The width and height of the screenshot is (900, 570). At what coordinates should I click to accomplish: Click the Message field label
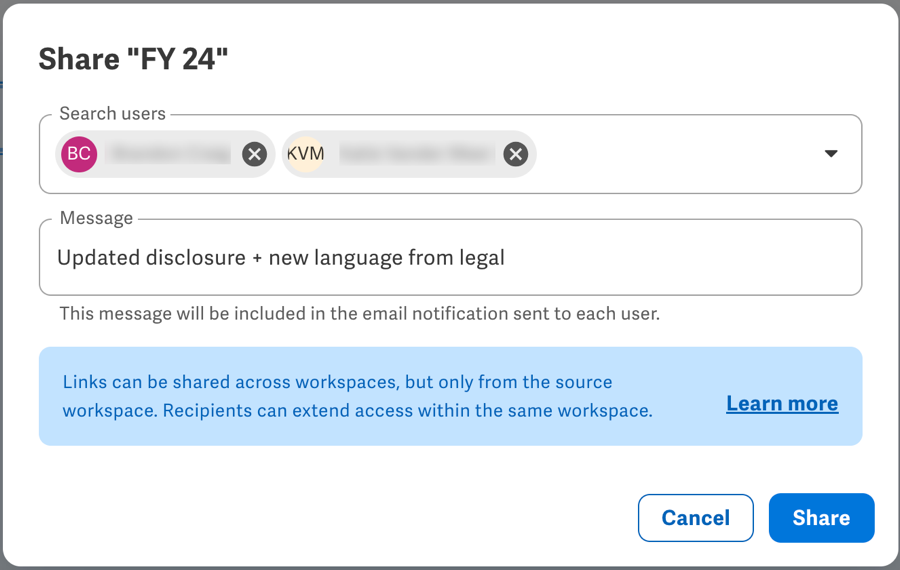coord(96,218)
